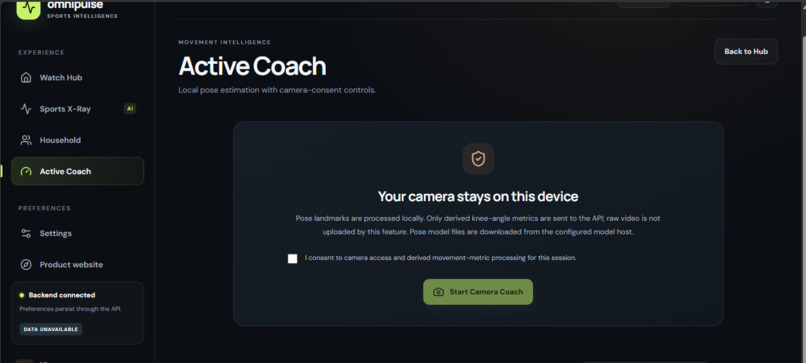Image resolution: width=806 pixels, height=363 pixels.
Task: Click the MOVEMENT INTELLIGENCE label
Action: click(225, 42)
